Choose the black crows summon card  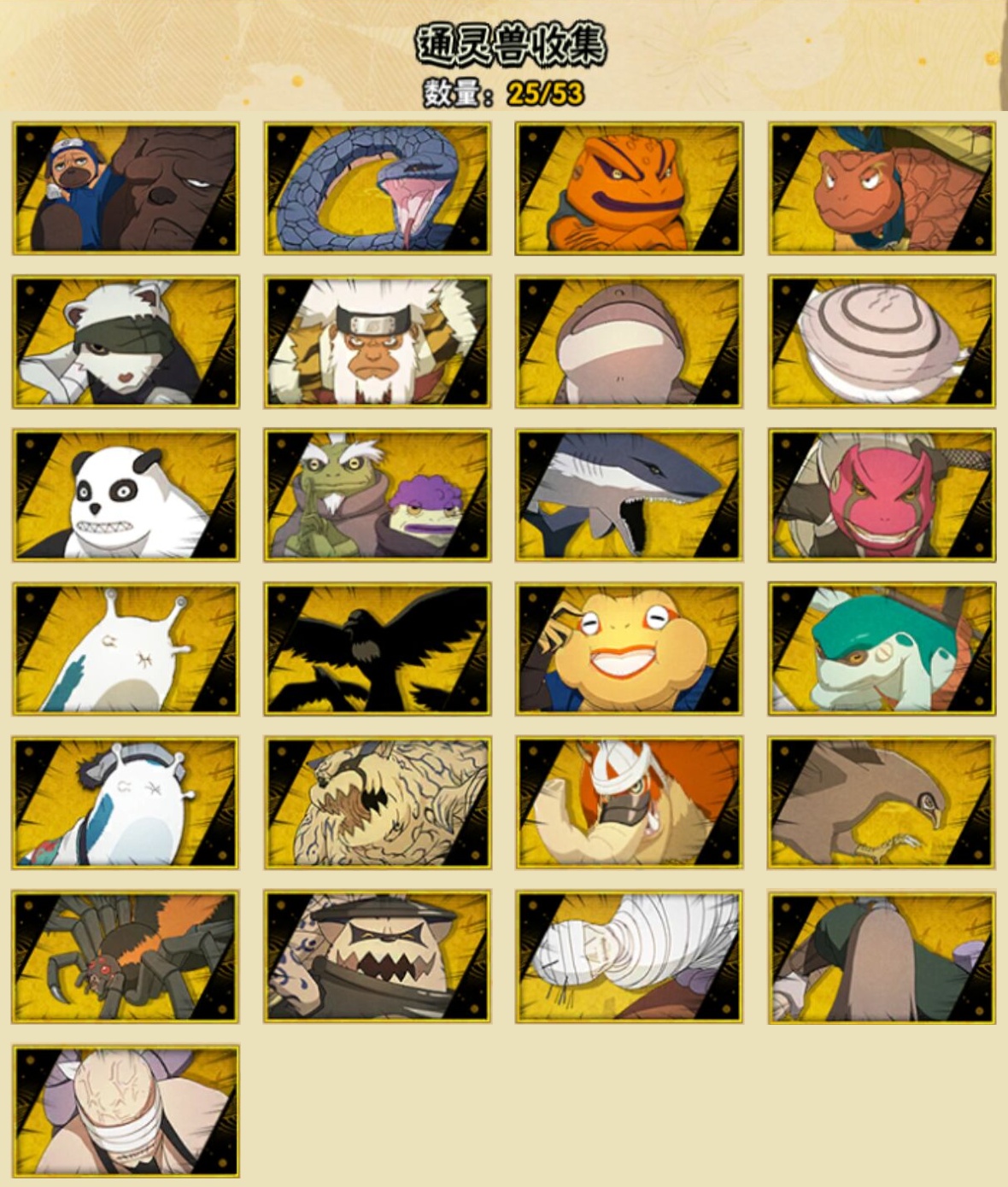click(x=377, y=649)
